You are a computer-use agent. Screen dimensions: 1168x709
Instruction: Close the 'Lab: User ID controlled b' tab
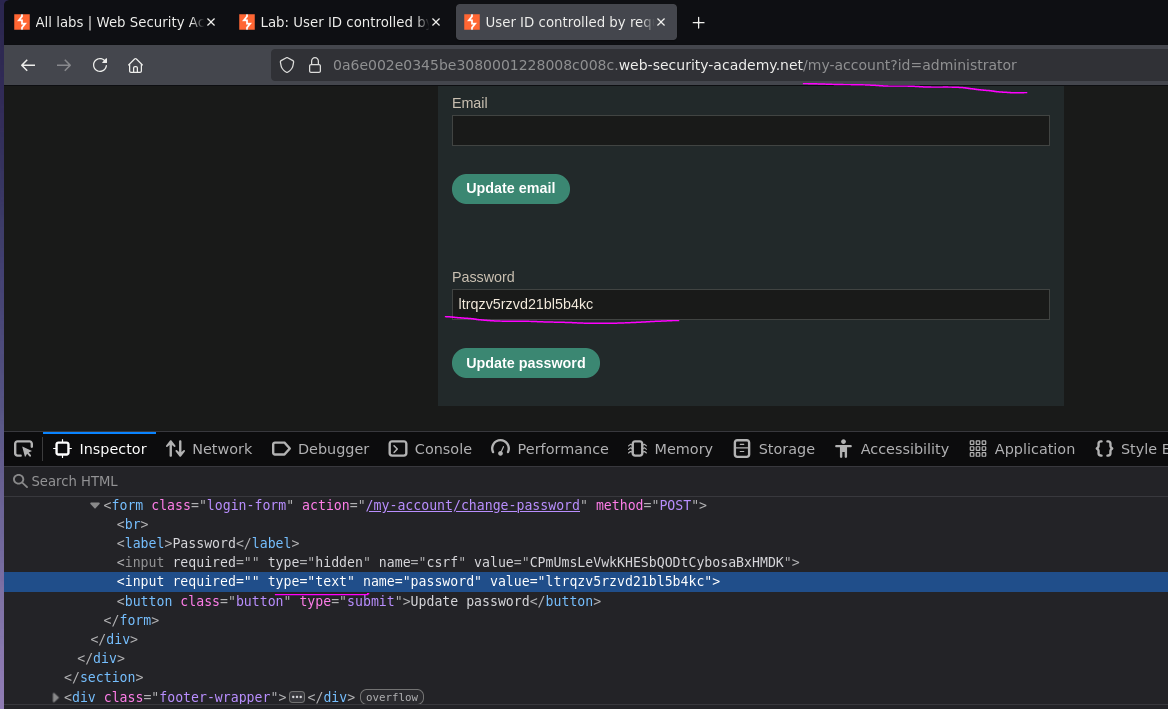click(x=436, y=22)
